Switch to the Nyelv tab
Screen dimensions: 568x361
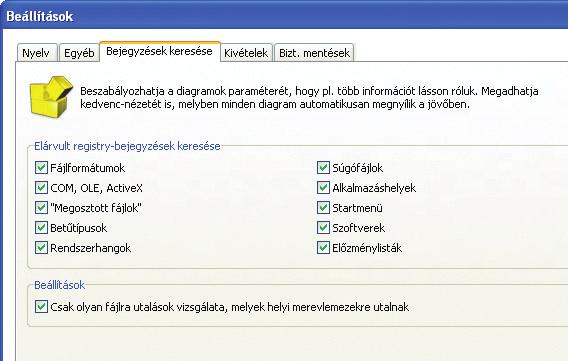click(37, 53)
